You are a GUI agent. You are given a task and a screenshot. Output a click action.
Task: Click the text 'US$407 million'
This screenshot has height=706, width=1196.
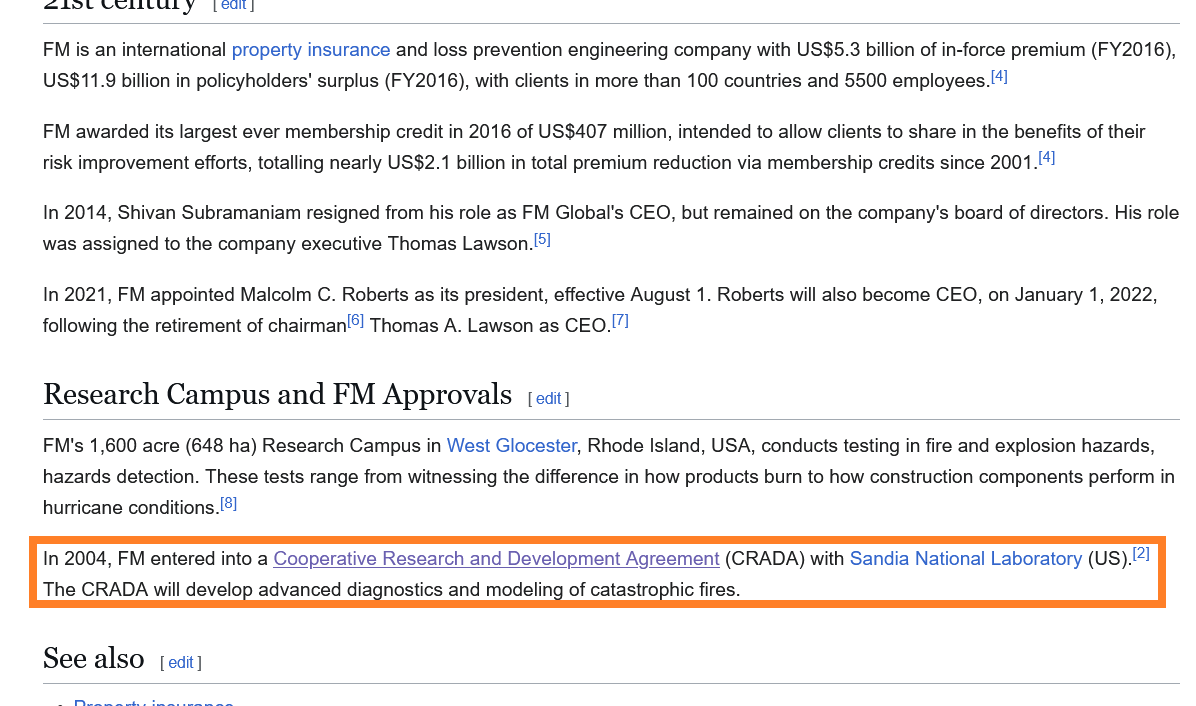(x=603, y=132)
